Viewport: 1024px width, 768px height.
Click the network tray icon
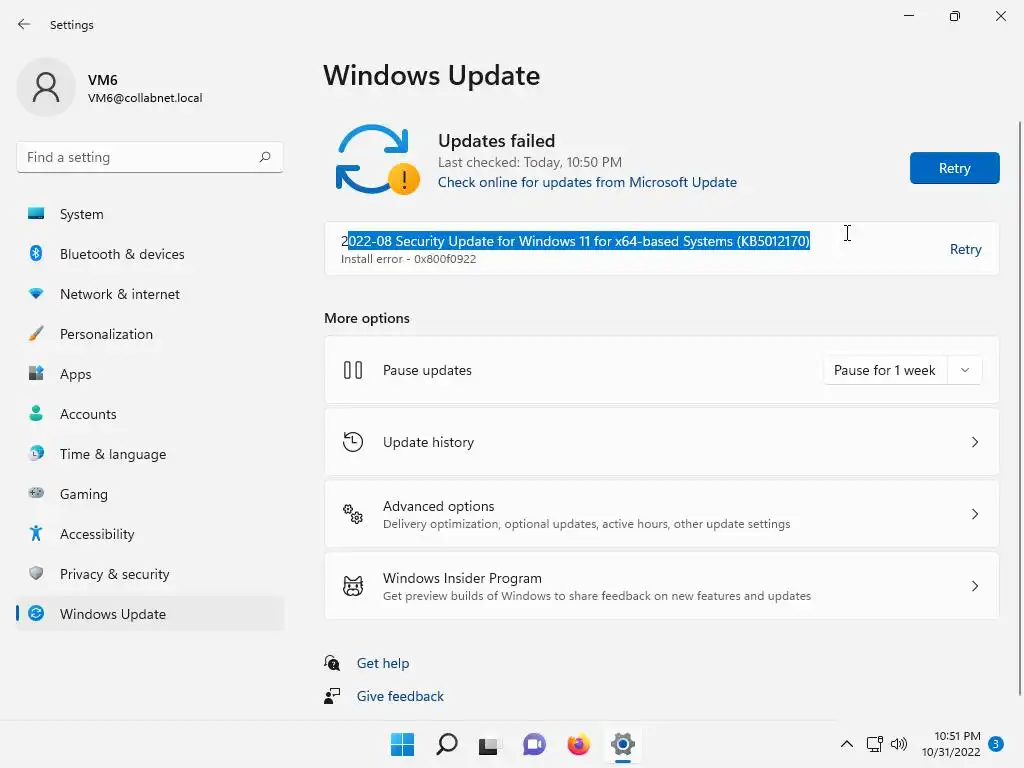click(x=874, y=744)
